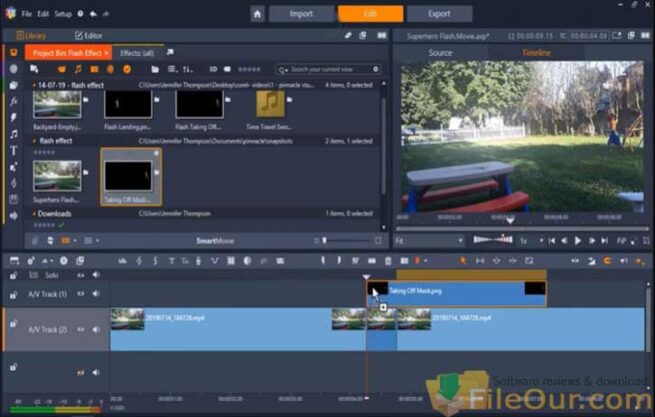Switch library to folder view icon
This screenshot has height=417, width=655.
coord(155,69)
